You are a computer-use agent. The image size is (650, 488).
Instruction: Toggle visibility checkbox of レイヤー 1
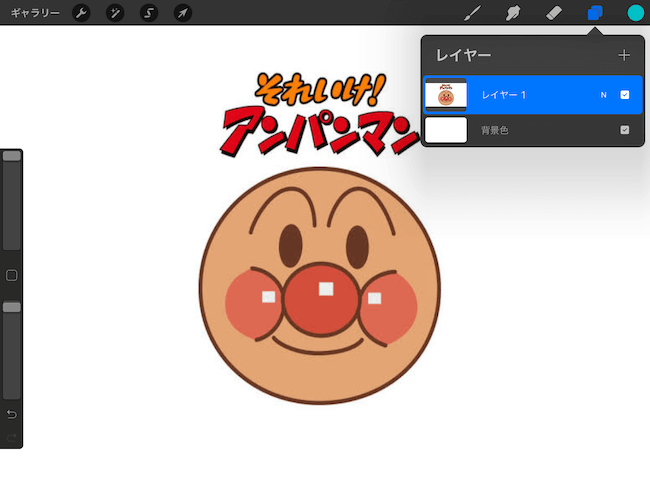tap(625, 95)
